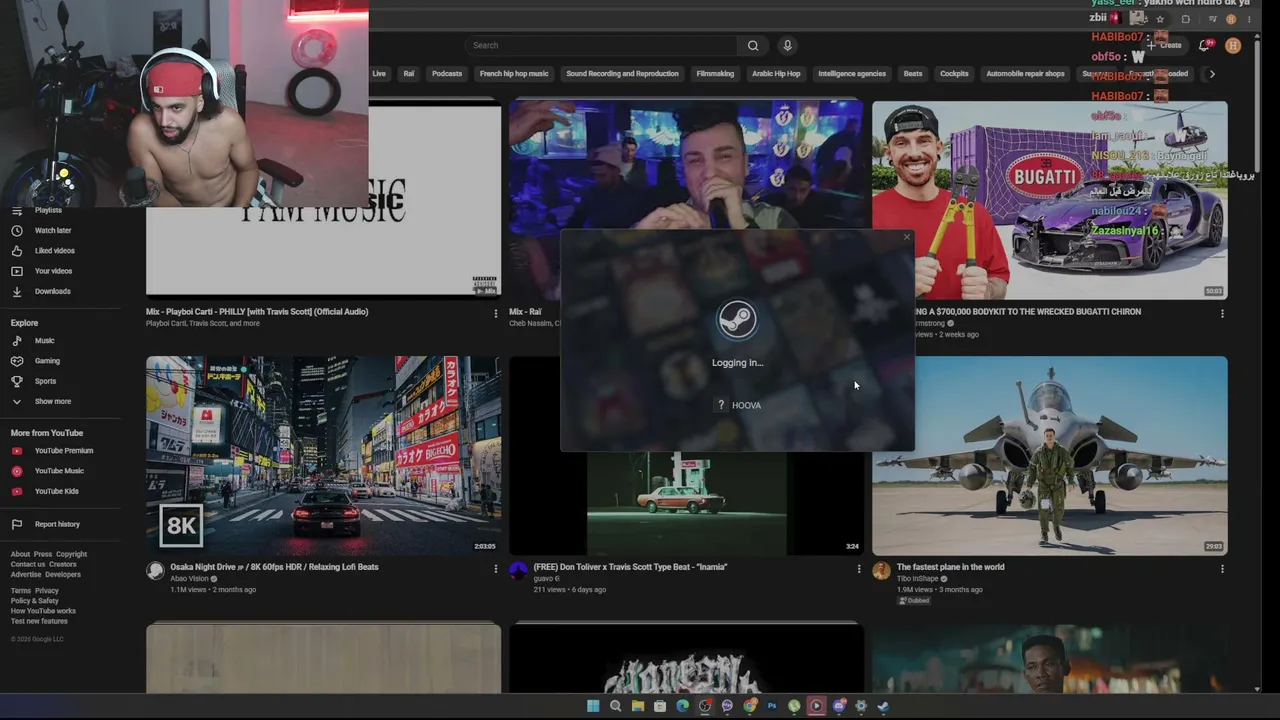Screen dimensions: 1280x720
Task: Select the Intelligence agencies chip
Action: pos(852,73)
